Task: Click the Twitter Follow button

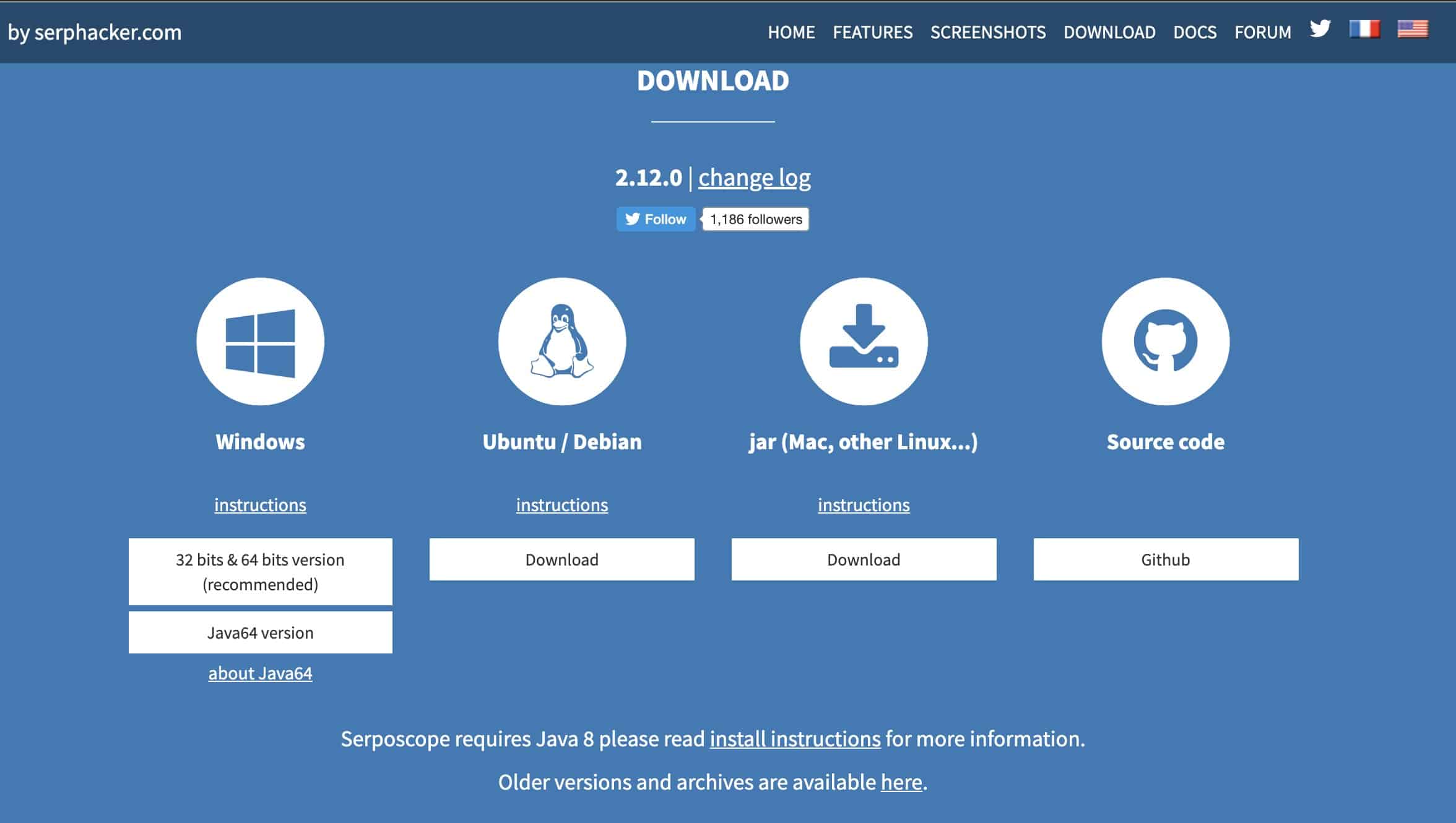Action: 656,219
